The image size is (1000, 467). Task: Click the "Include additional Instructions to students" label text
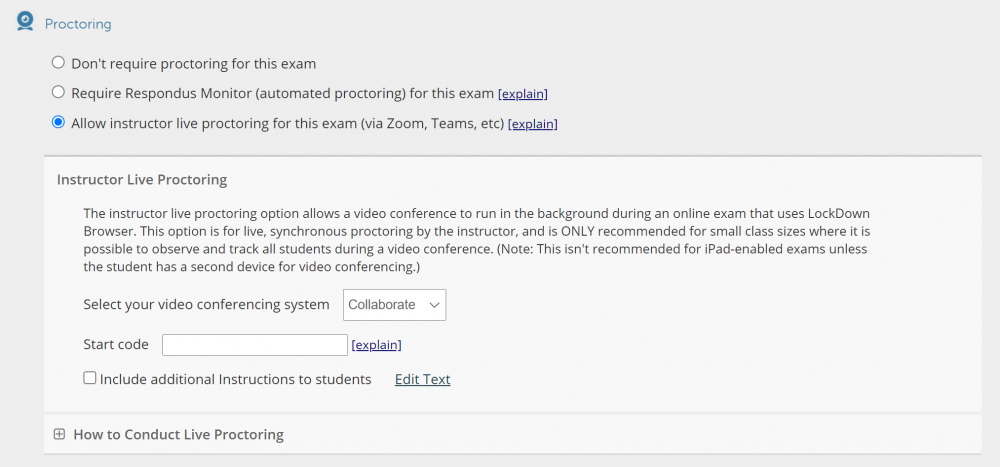pyautogui.click(x=235, y=380)
